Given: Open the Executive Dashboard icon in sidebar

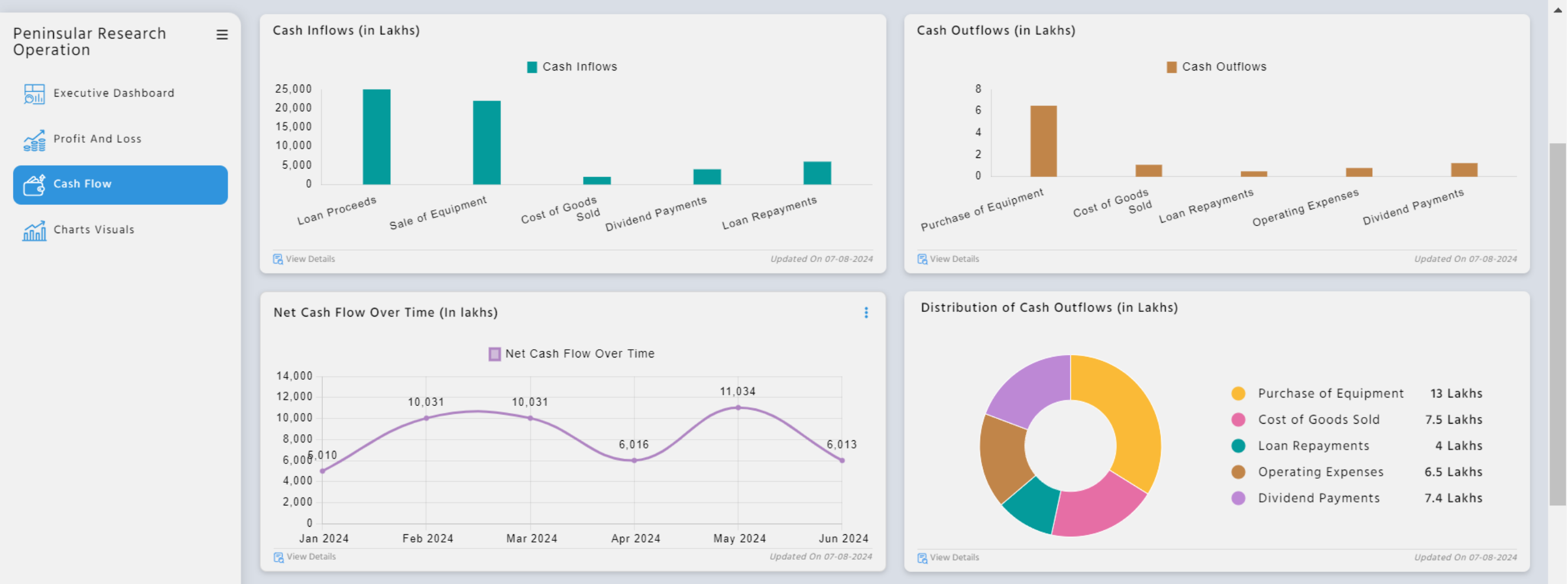Looking at the screenshot, I should pos(35,93).
